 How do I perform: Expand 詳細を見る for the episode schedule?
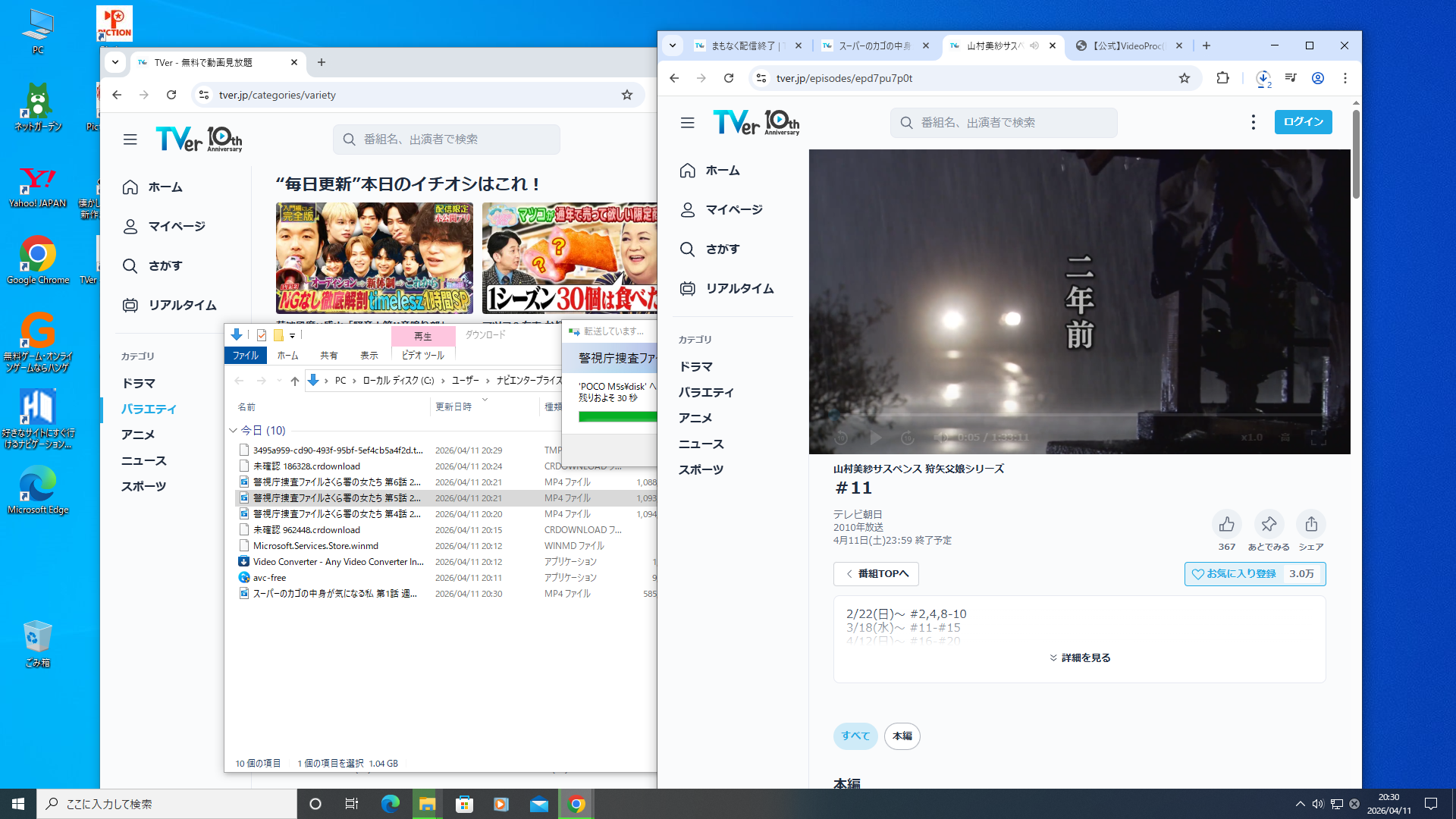[x=1079, y=657]
